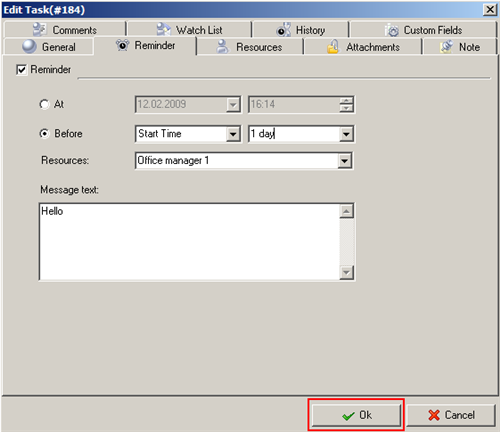Click inside the Hello message text box
Image resolution: width=500 pixels, height=432 pixels.
(190, 242)
